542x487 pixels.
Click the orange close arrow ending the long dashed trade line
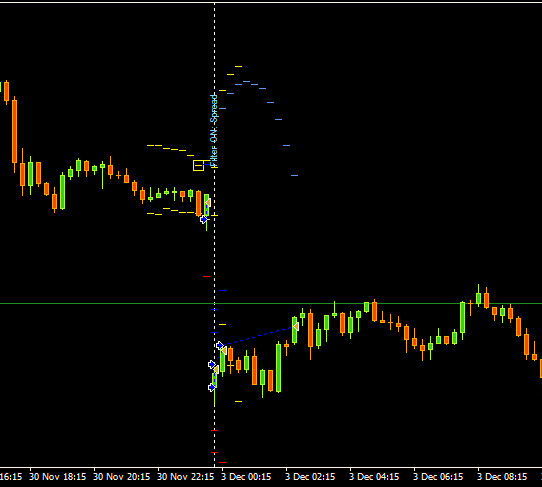coord(296,326)
